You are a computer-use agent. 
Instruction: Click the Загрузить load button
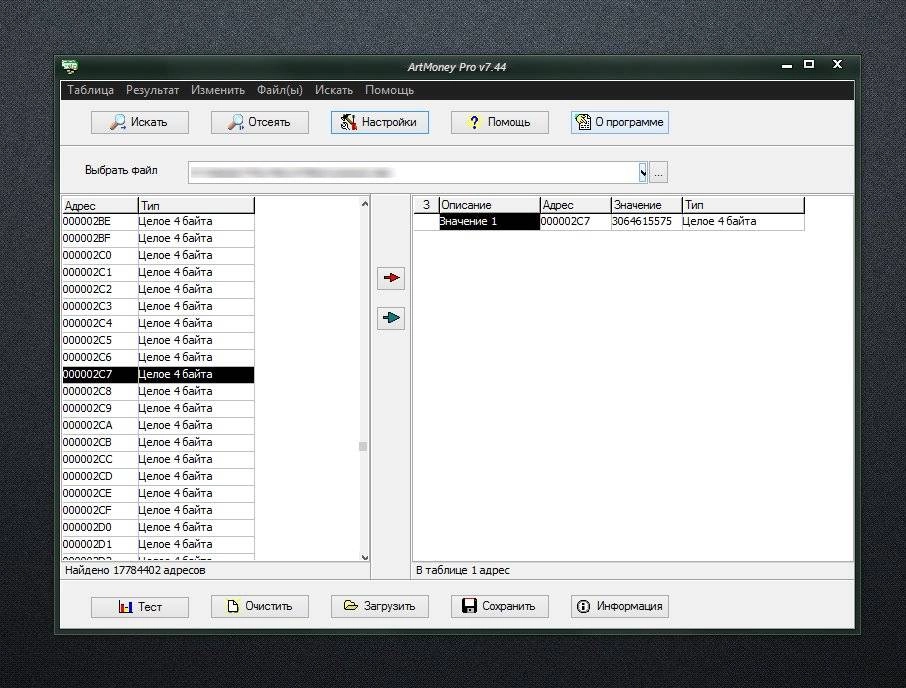[380, 607]
